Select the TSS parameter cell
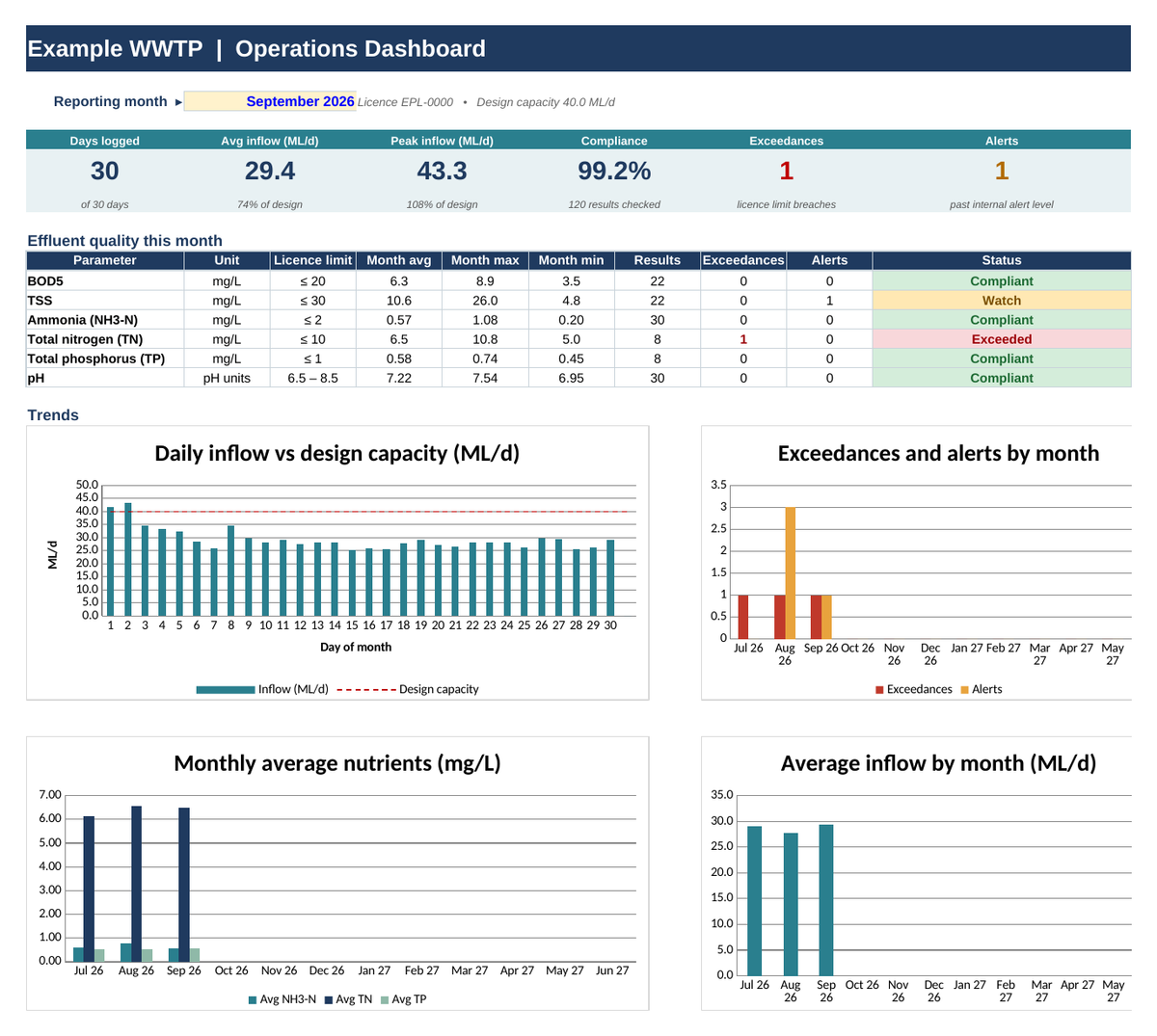The width and height of the screenshot is (1157, 1036). pyautogui.click(x=105, y=301)
